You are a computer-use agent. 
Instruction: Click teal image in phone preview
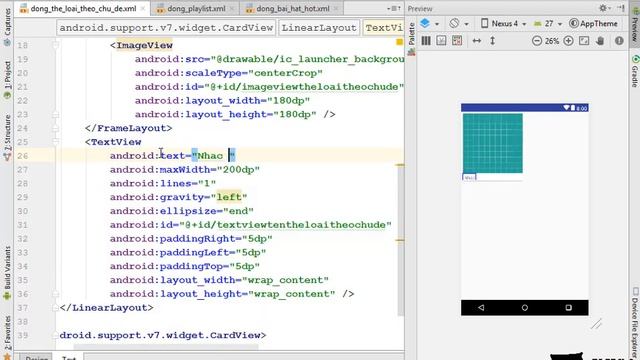493,143
